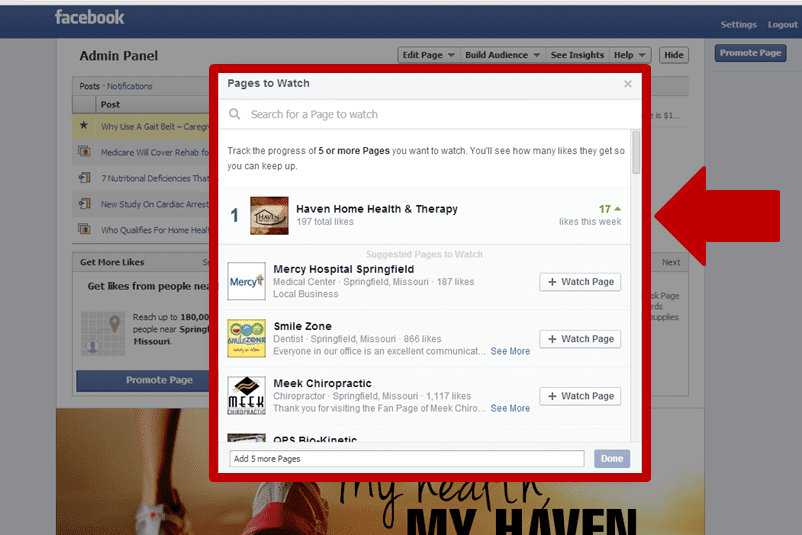Image resolution: width=802 pixels, height=535 pixels.
Task: Click Logout in the top bar
Action: pos(782,25)
